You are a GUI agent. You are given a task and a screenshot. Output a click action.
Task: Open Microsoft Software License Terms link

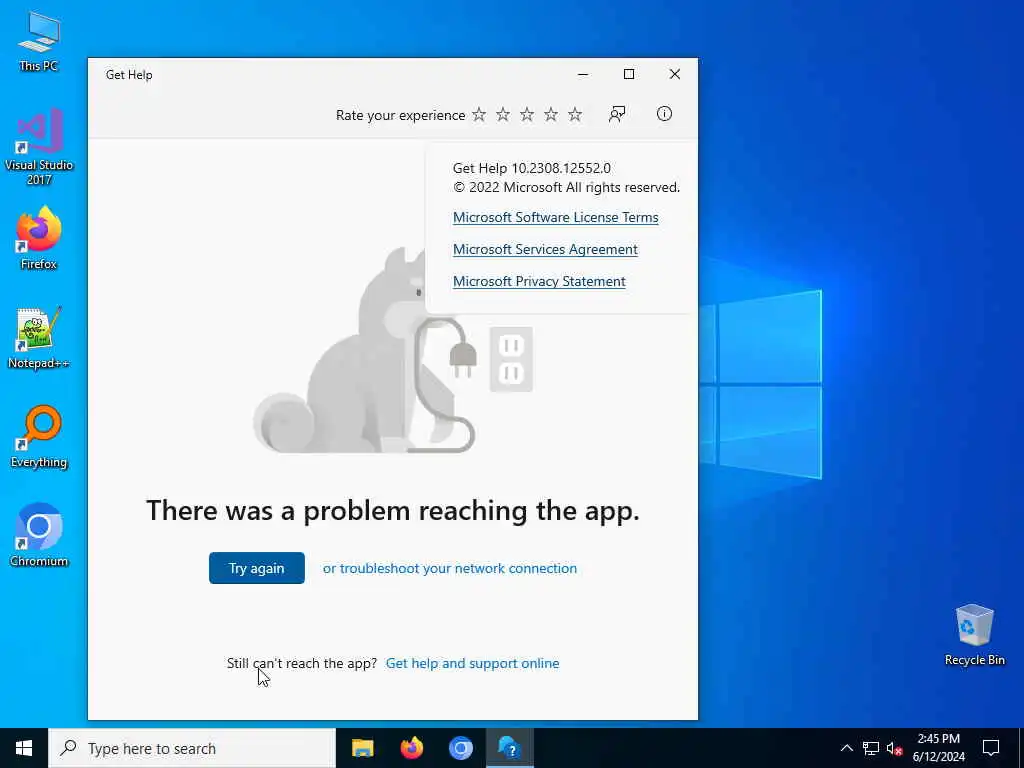(x=556, y=217)
